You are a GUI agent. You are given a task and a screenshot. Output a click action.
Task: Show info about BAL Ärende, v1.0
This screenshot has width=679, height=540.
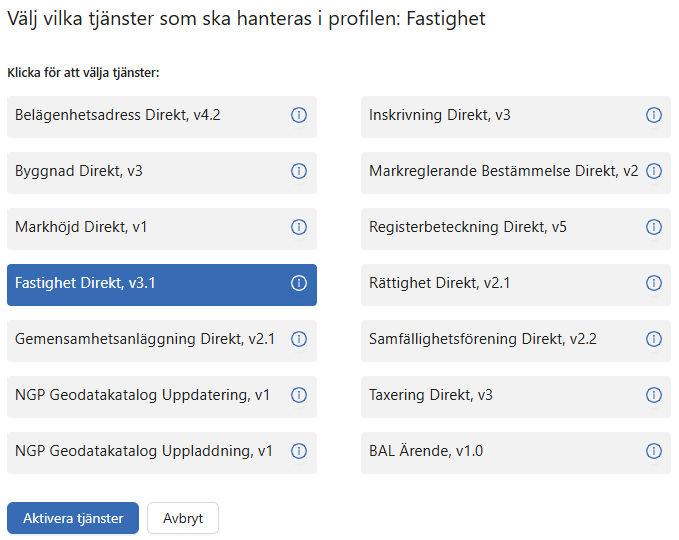coord(654,452)
